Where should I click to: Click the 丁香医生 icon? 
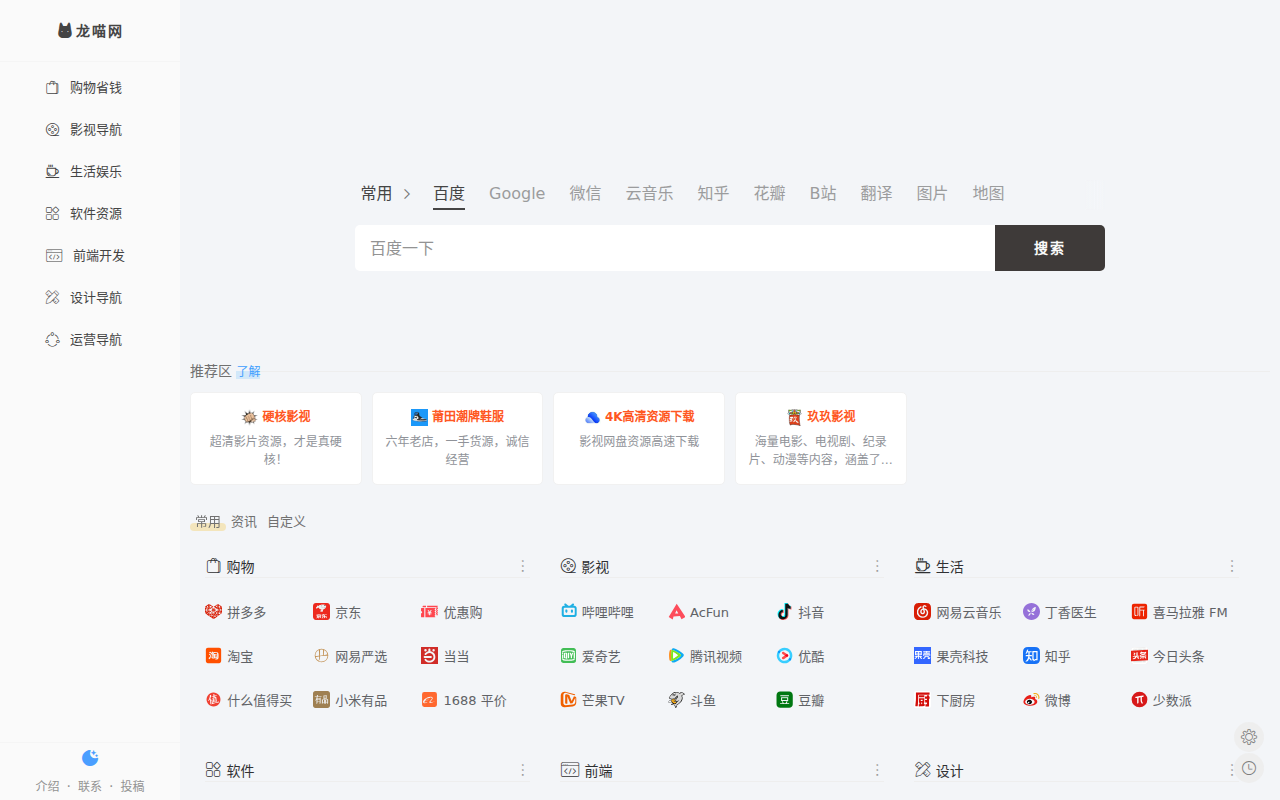1031,612
